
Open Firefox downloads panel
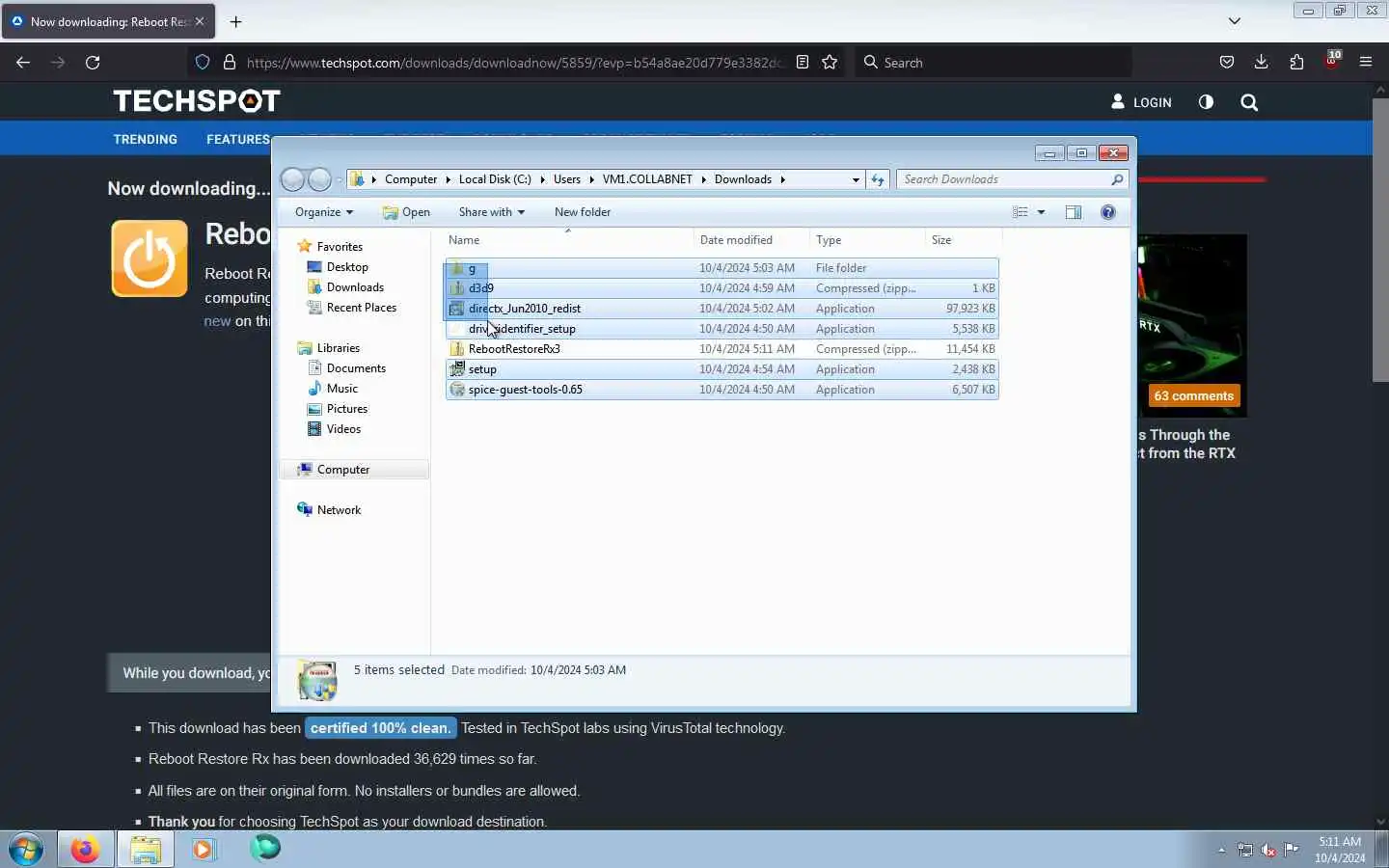1261,62
